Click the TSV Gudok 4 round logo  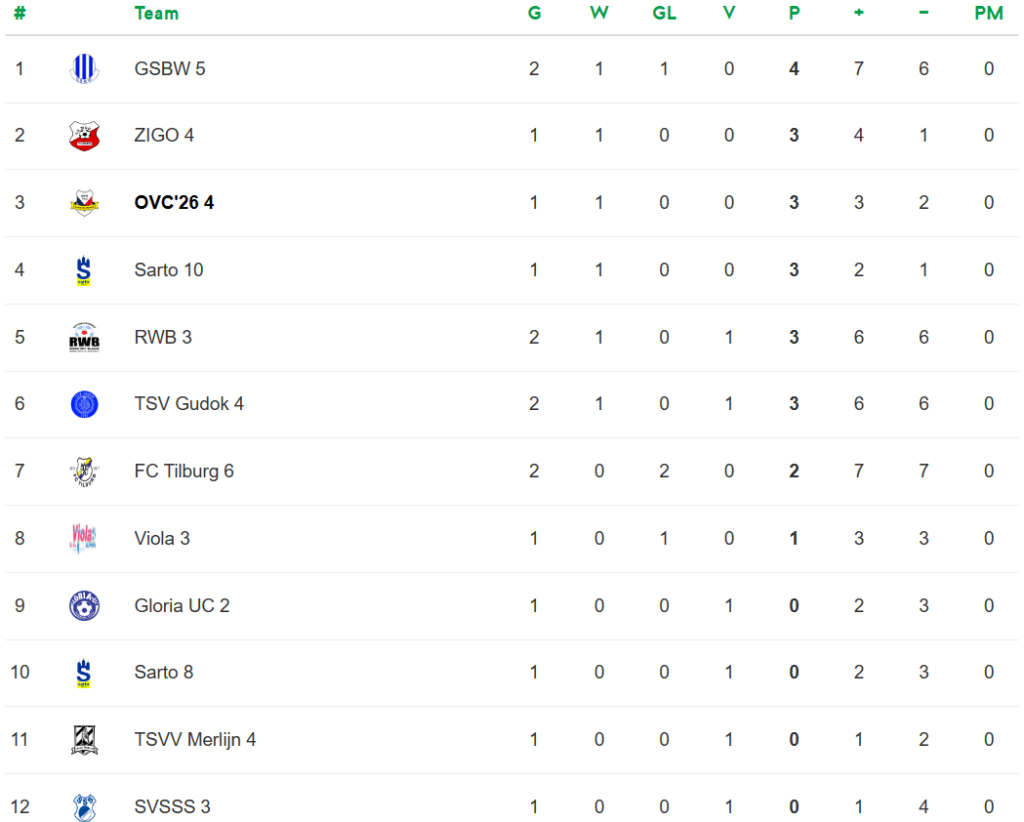tap(84, 404)
